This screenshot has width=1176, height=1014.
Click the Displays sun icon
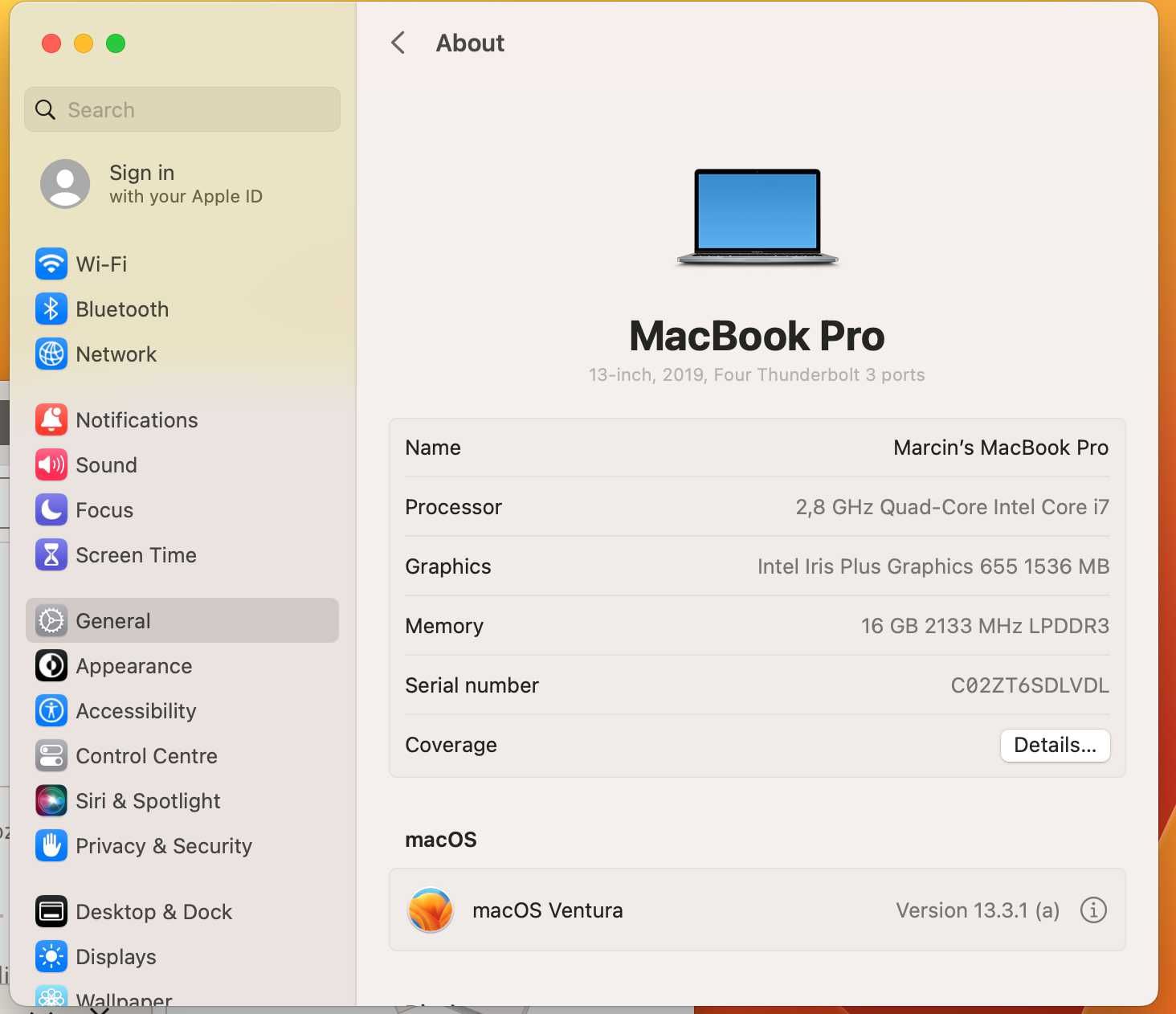click(x=51, y=956)
